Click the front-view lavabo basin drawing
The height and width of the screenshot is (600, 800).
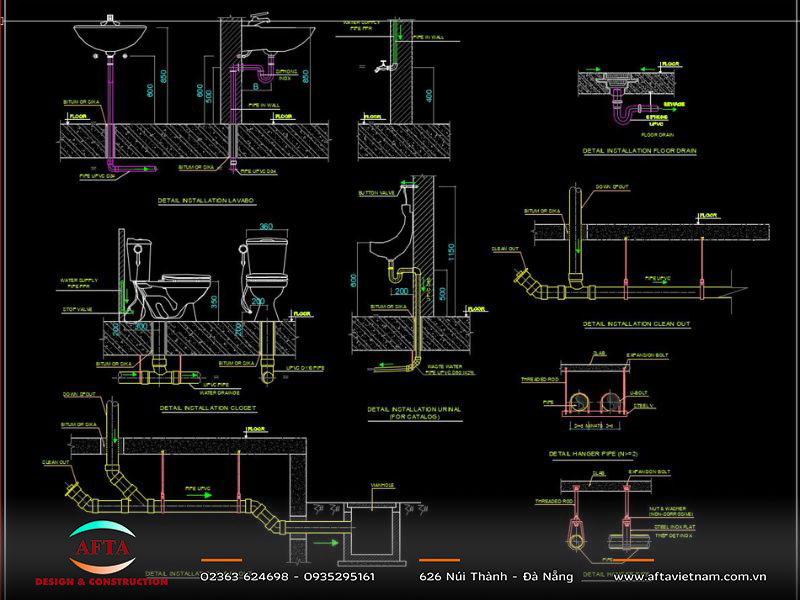pyautogui.click(x=110, y=36)
